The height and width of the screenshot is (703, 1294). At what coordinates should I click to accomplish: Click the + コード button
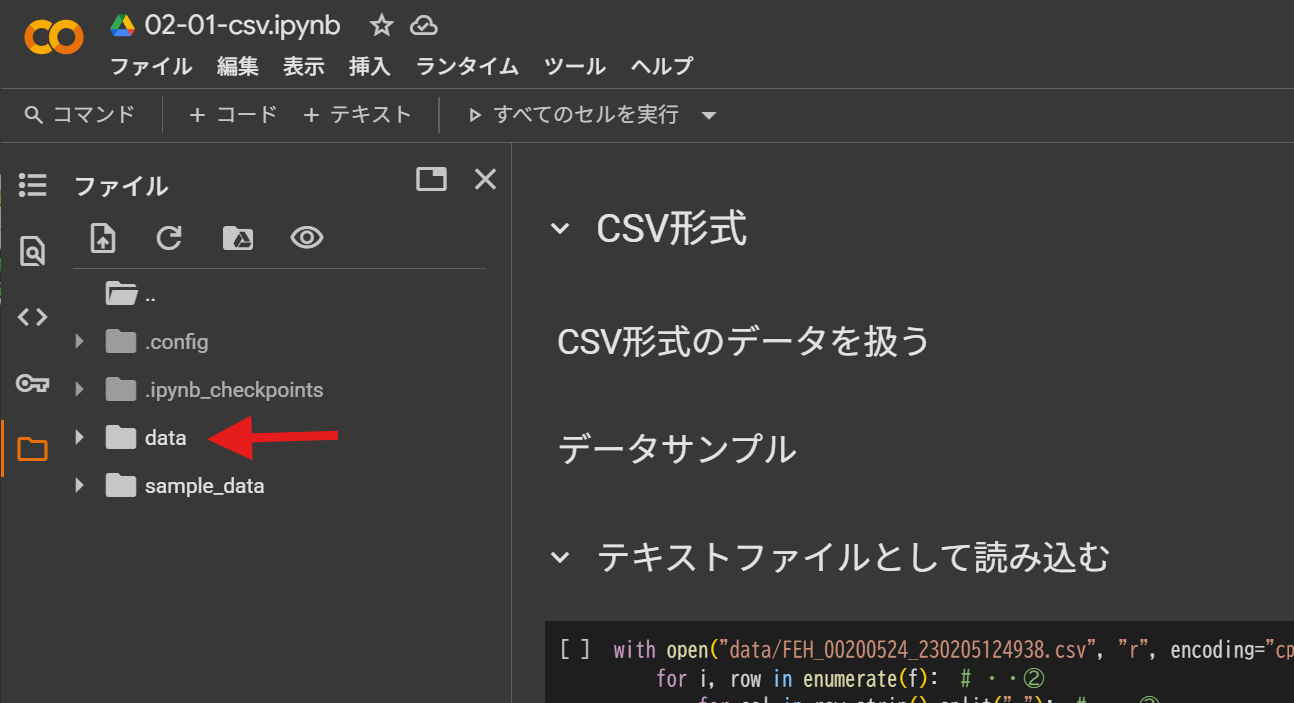point(233,115)
